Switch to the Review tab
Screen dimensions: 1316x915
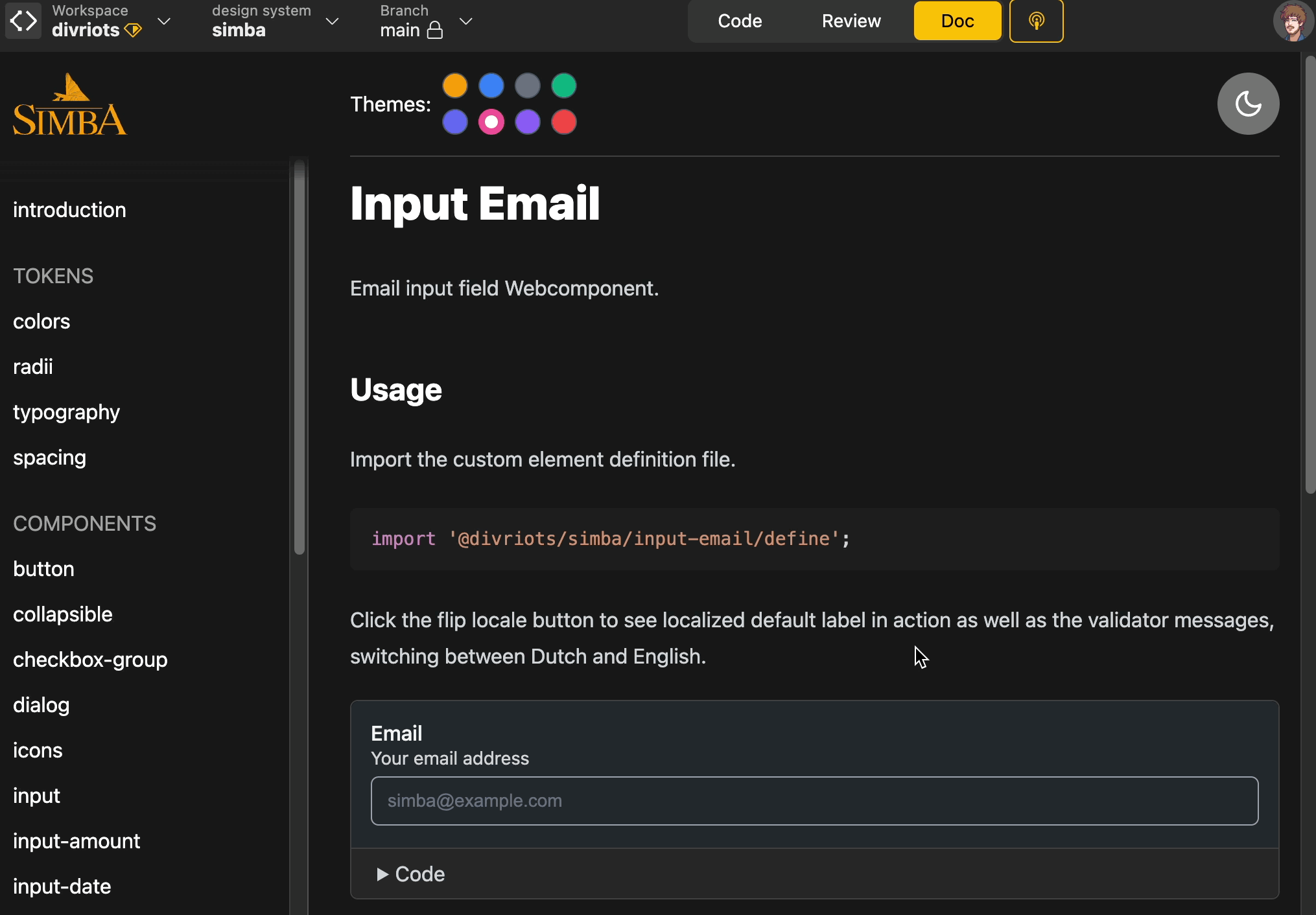click(851, 21)
